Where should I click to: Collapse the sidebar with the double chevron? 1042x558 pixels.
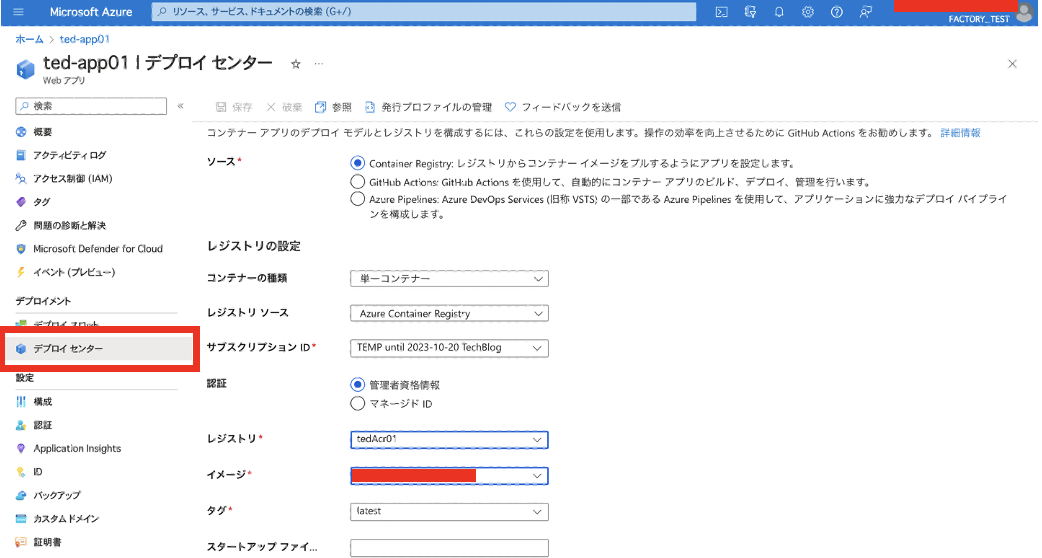click(x=180, y=106)
